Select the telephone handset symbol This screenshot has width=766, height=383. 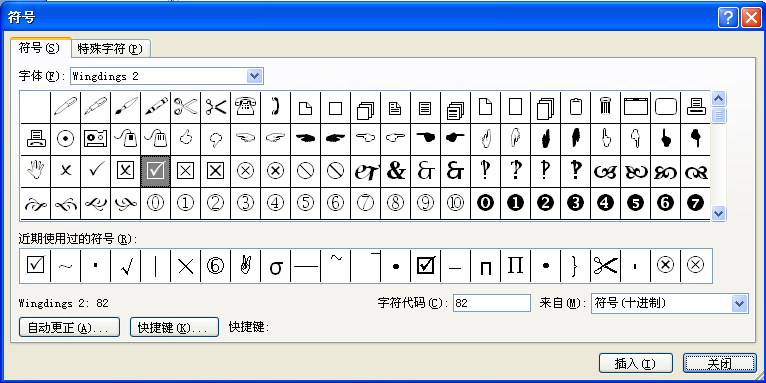(276, 106)
